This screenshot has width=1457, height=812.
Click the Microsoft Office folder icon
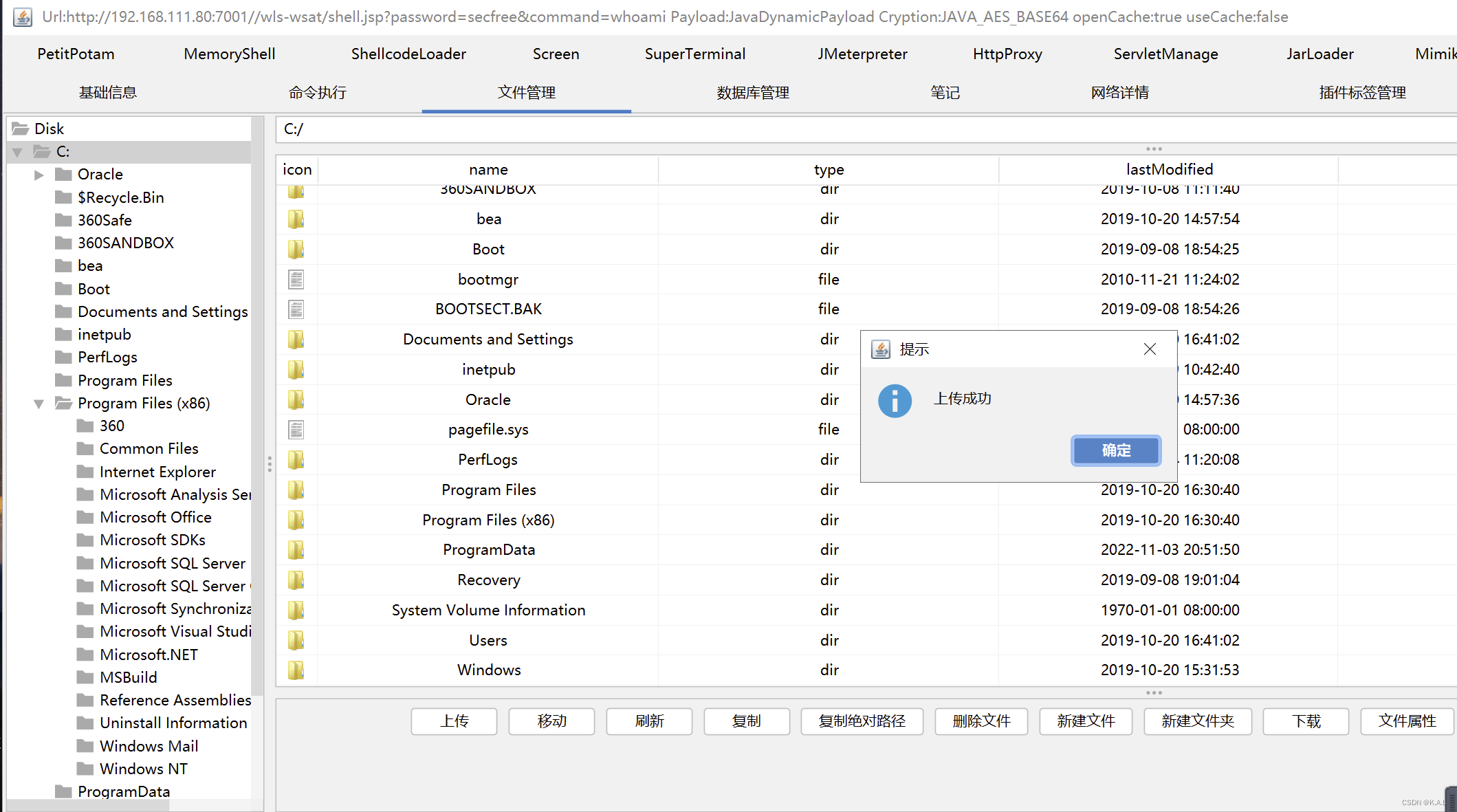pos(85,517)
